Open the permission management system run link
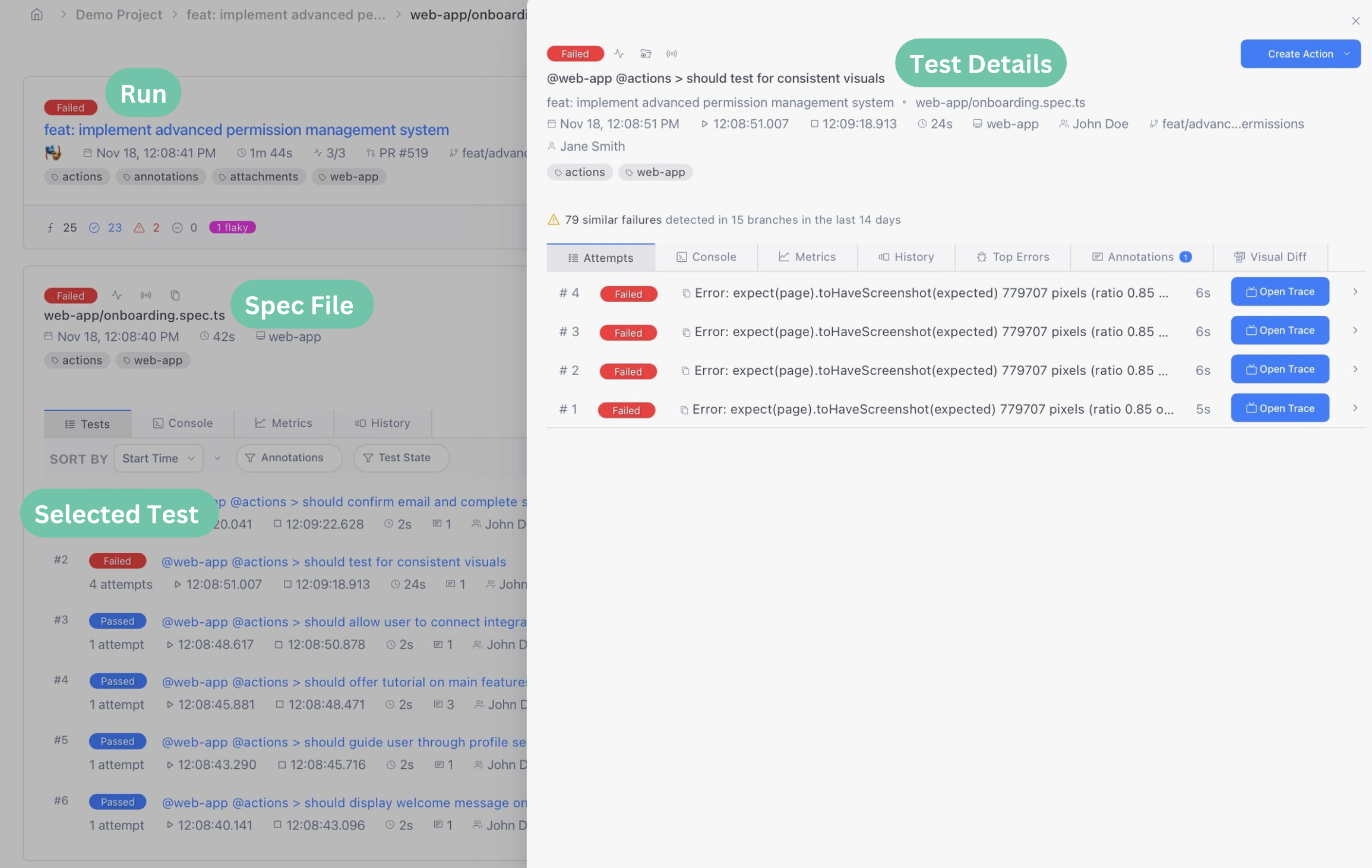Screen dimensions: 1372x868 click(x=246, y=129)
